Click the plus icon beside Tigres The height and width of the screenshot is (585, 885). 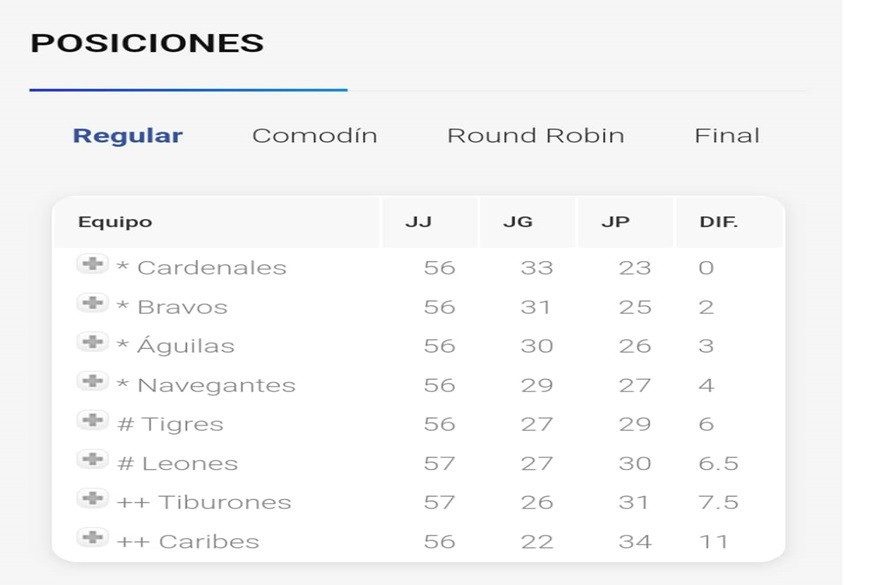pyautogui.click(x=92, y=421)
